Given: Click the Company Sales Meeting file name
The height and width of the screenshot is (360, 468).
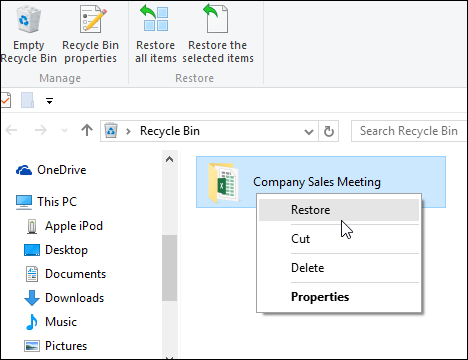Looking at the screenshot, I should coord(317,182).
